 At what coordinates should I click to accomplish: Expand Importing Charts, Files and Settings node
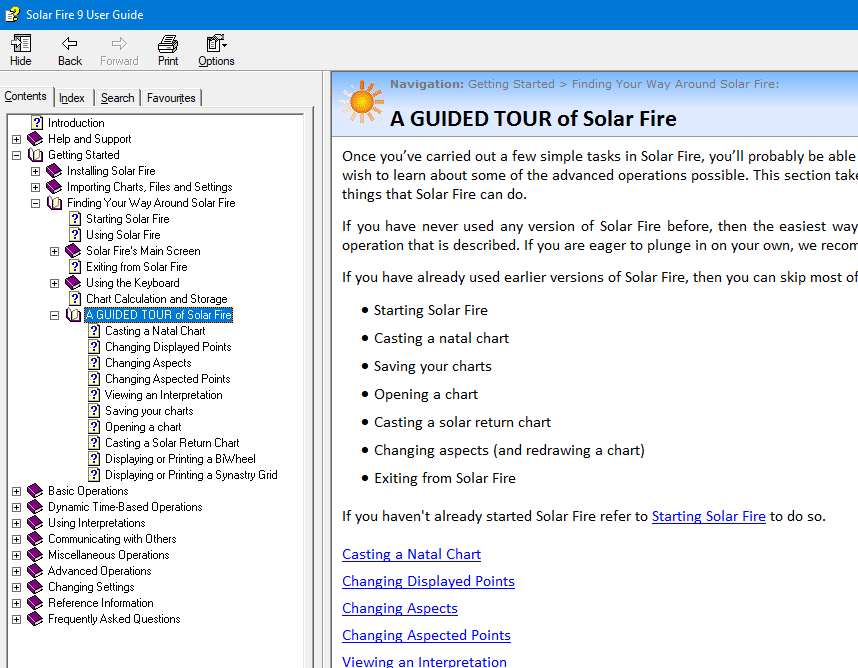tap(36, 187)
